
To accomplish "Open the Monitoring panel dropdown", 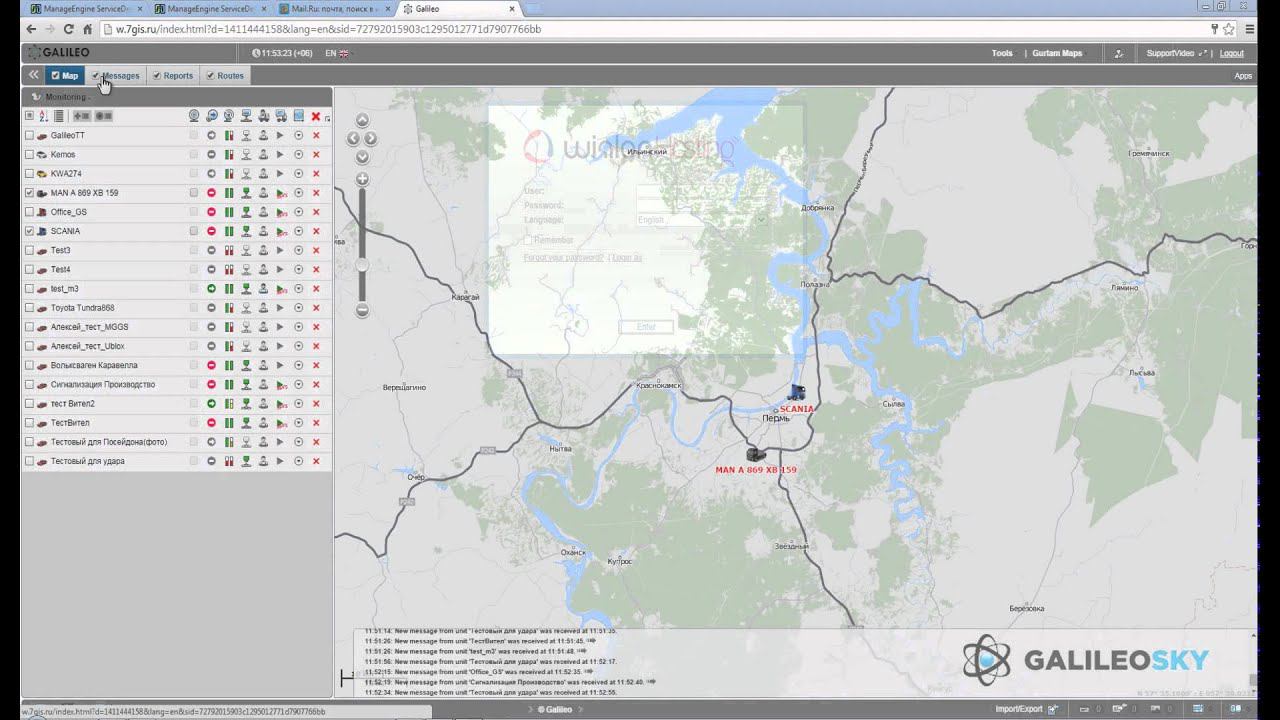I will pos(61,97).
